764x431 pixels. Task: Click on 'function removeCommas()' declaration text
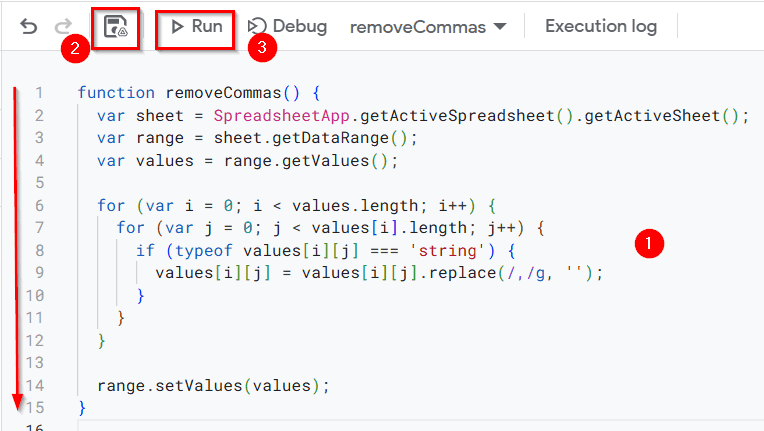(x=189, y=93)
